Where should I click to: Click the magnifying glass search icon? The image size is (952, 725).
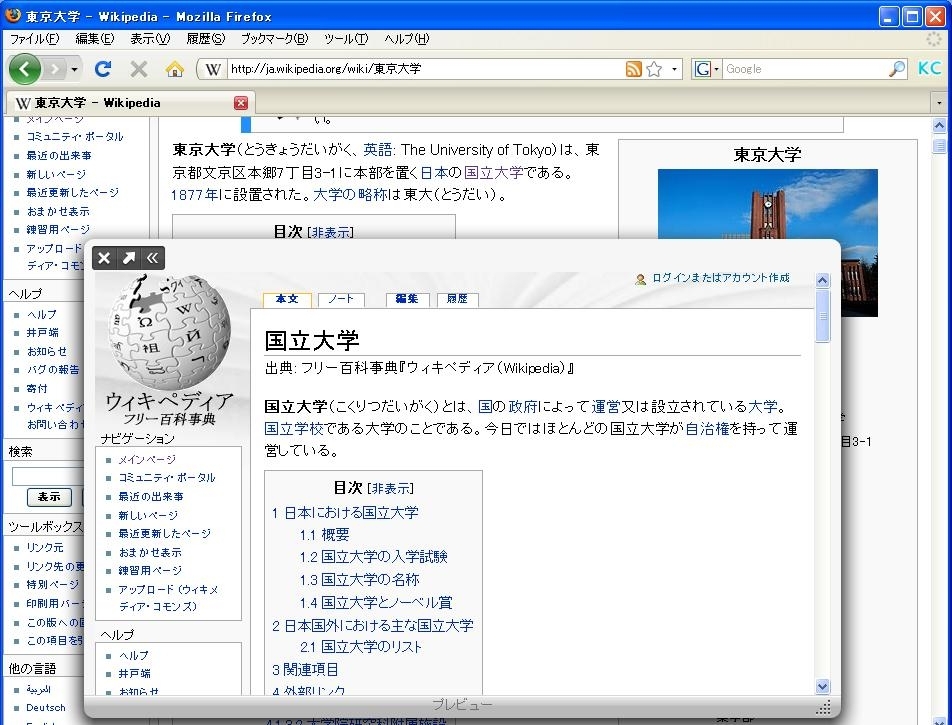click(897, 69)
